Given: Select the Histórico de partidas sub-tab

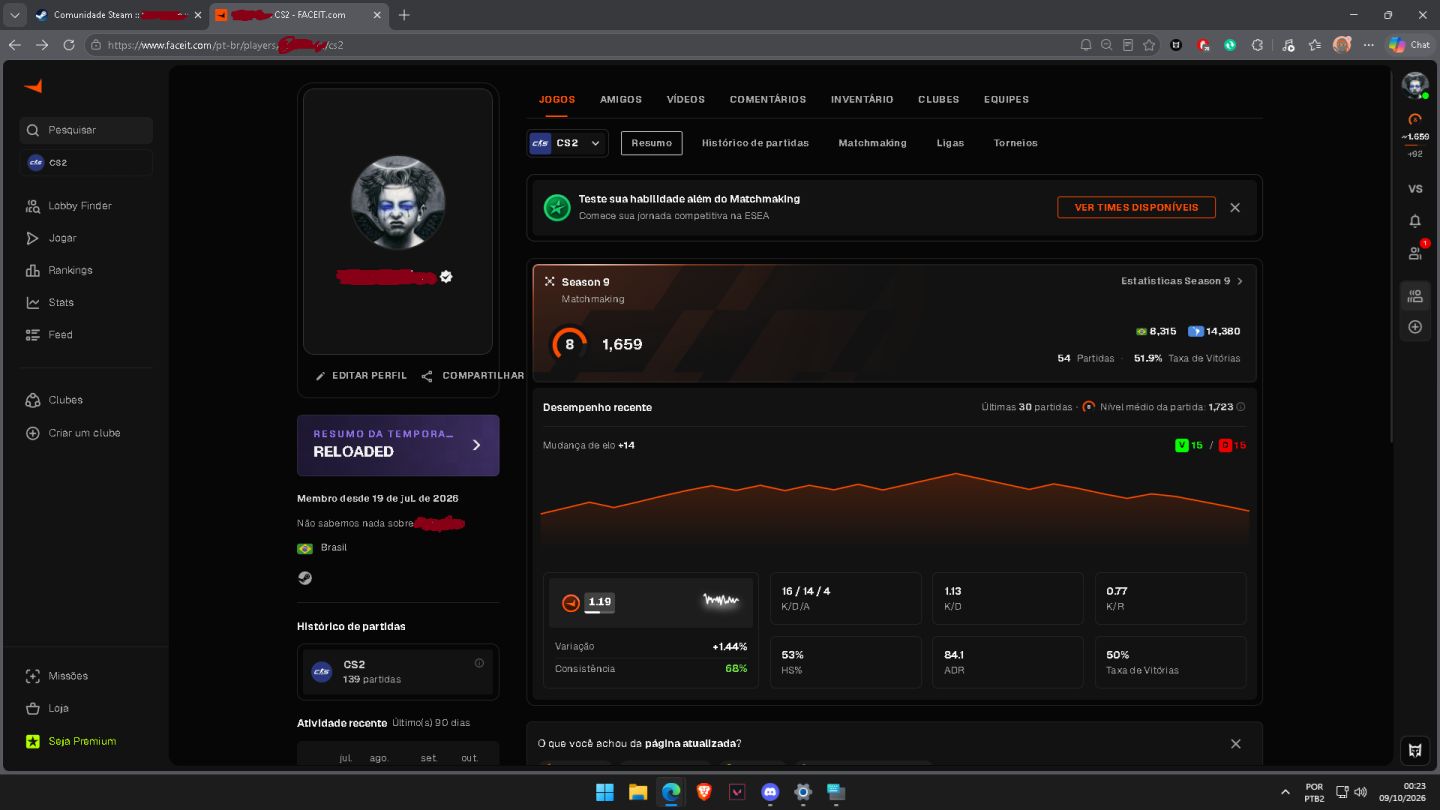Looking at the screenshot, I should [x=755, y=143].
